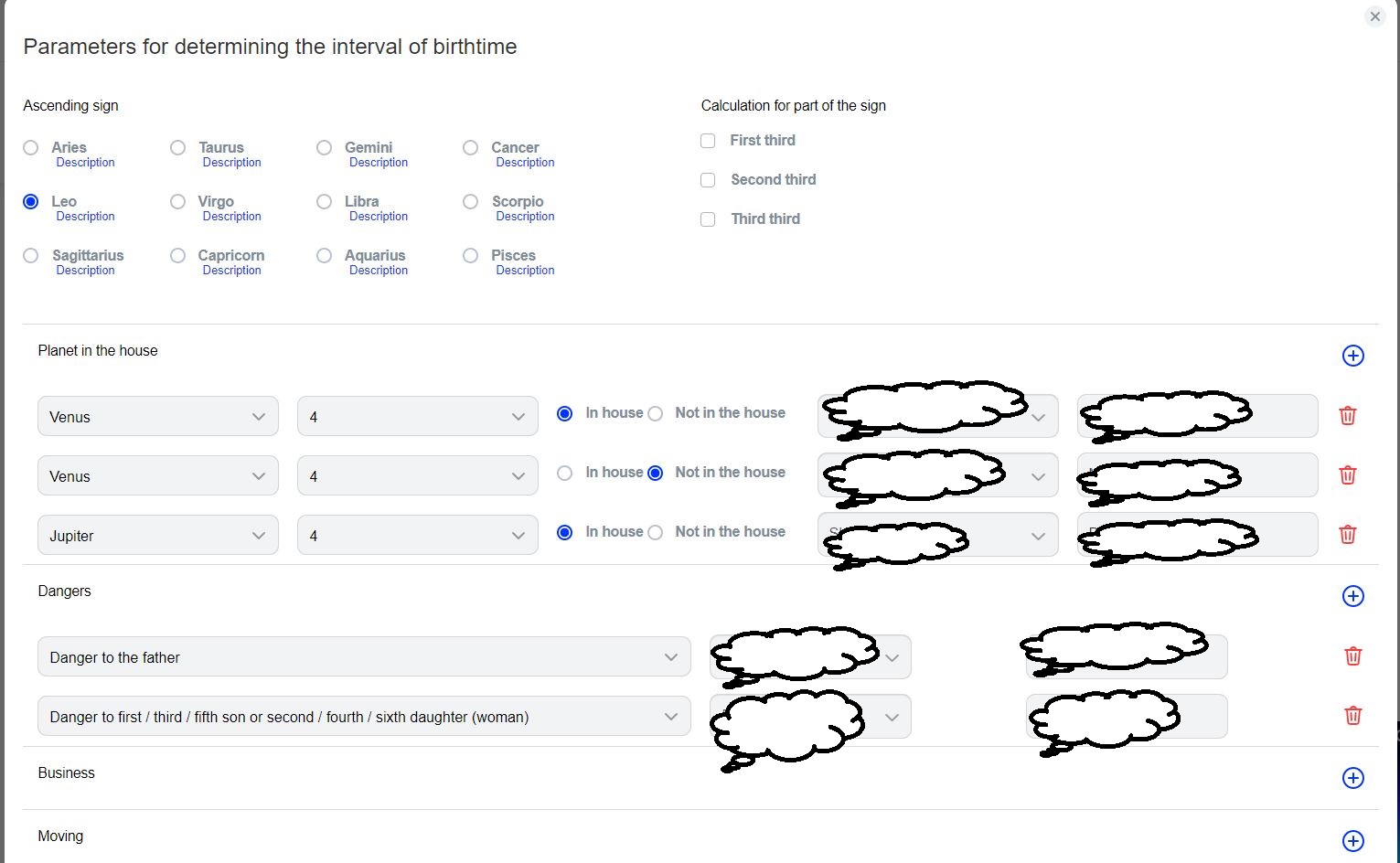This screenshot has width=1400, height=863.
Task: Click the plus icon for Moving section
Action: click(1352, 841)
